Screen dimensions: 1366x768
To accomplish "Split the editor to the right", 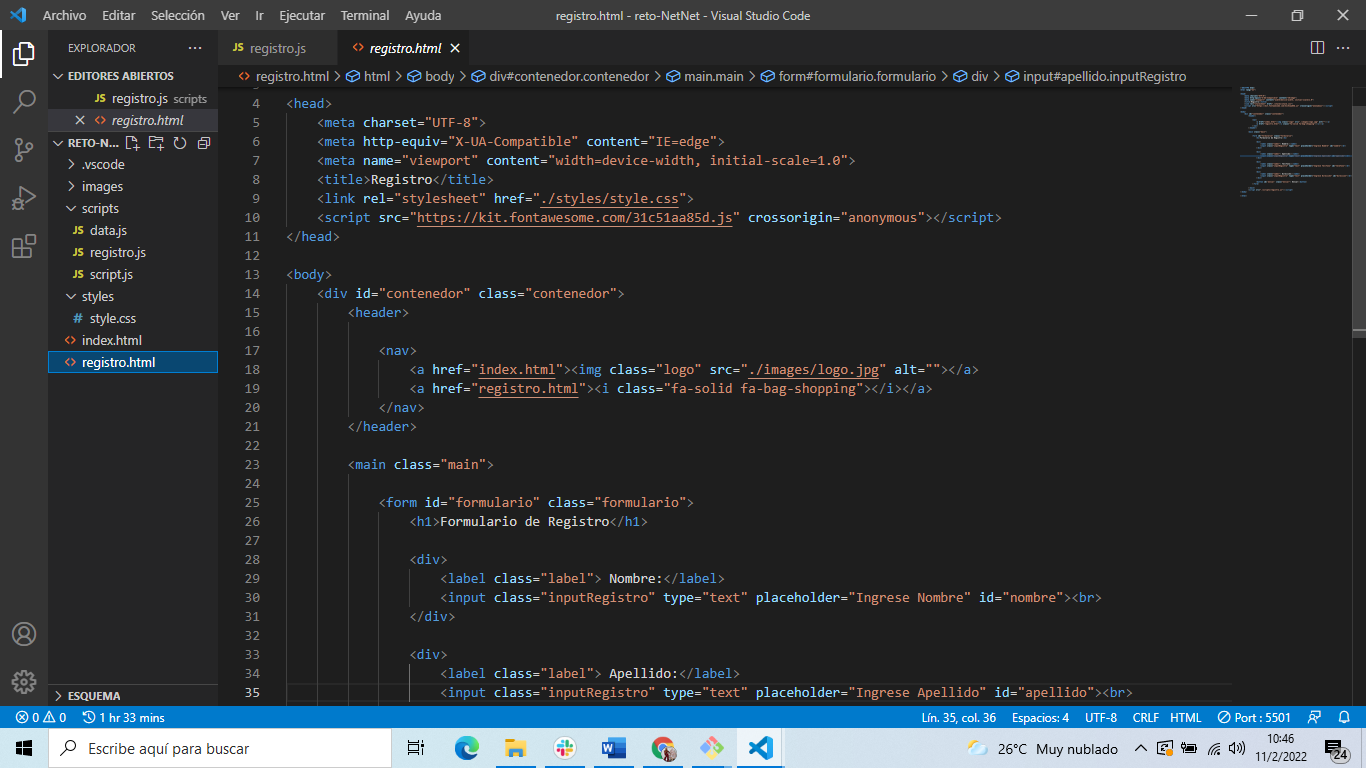I will click(x=1317, y=48).
